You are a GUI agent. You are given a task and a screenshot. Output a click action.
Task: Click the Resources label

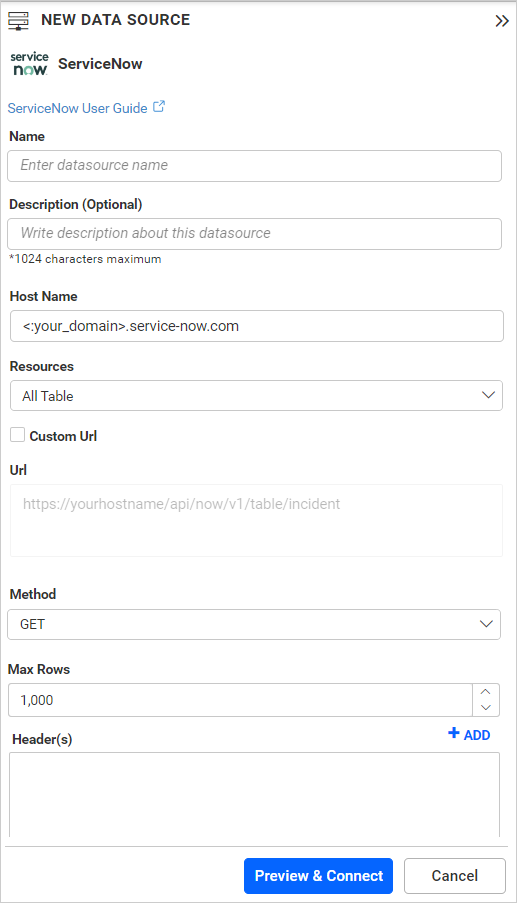pos(42,366)
